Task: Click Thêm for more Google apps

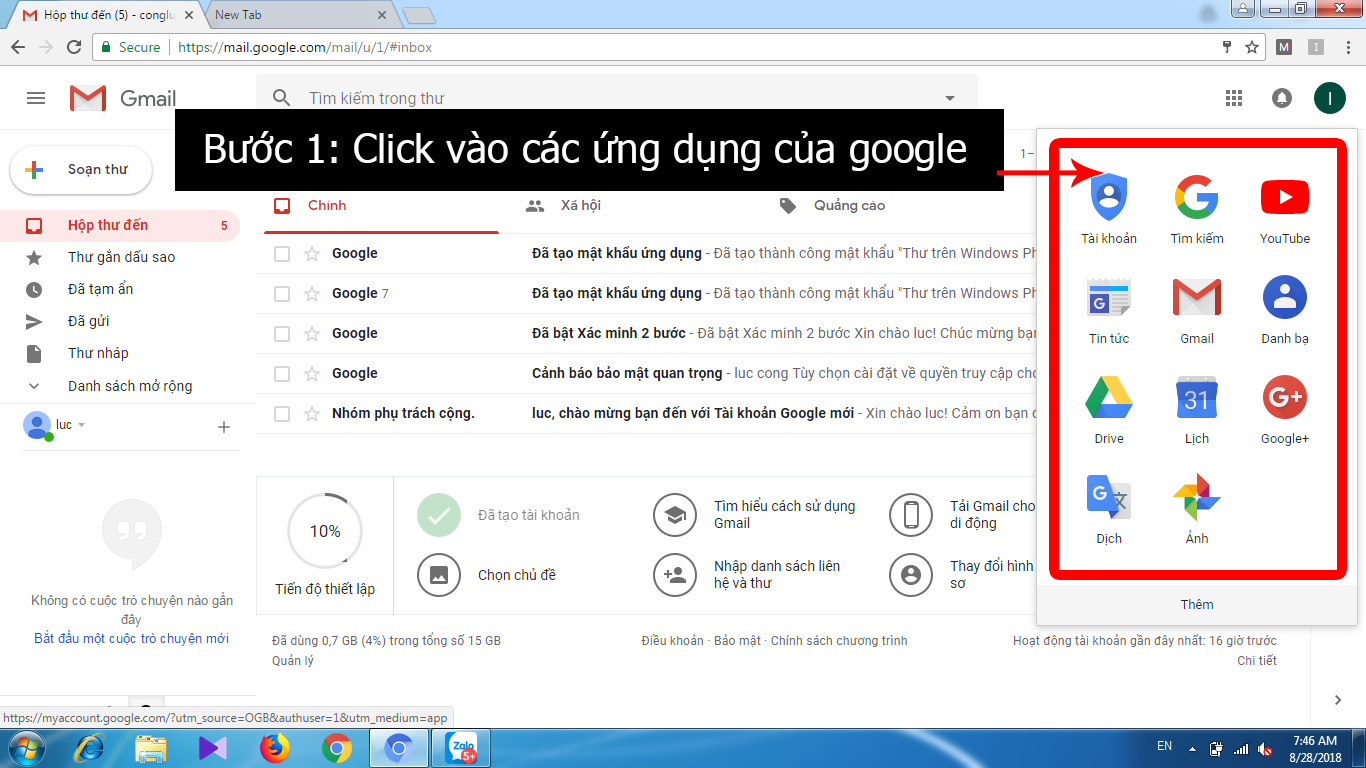Action: point(1196,604)
